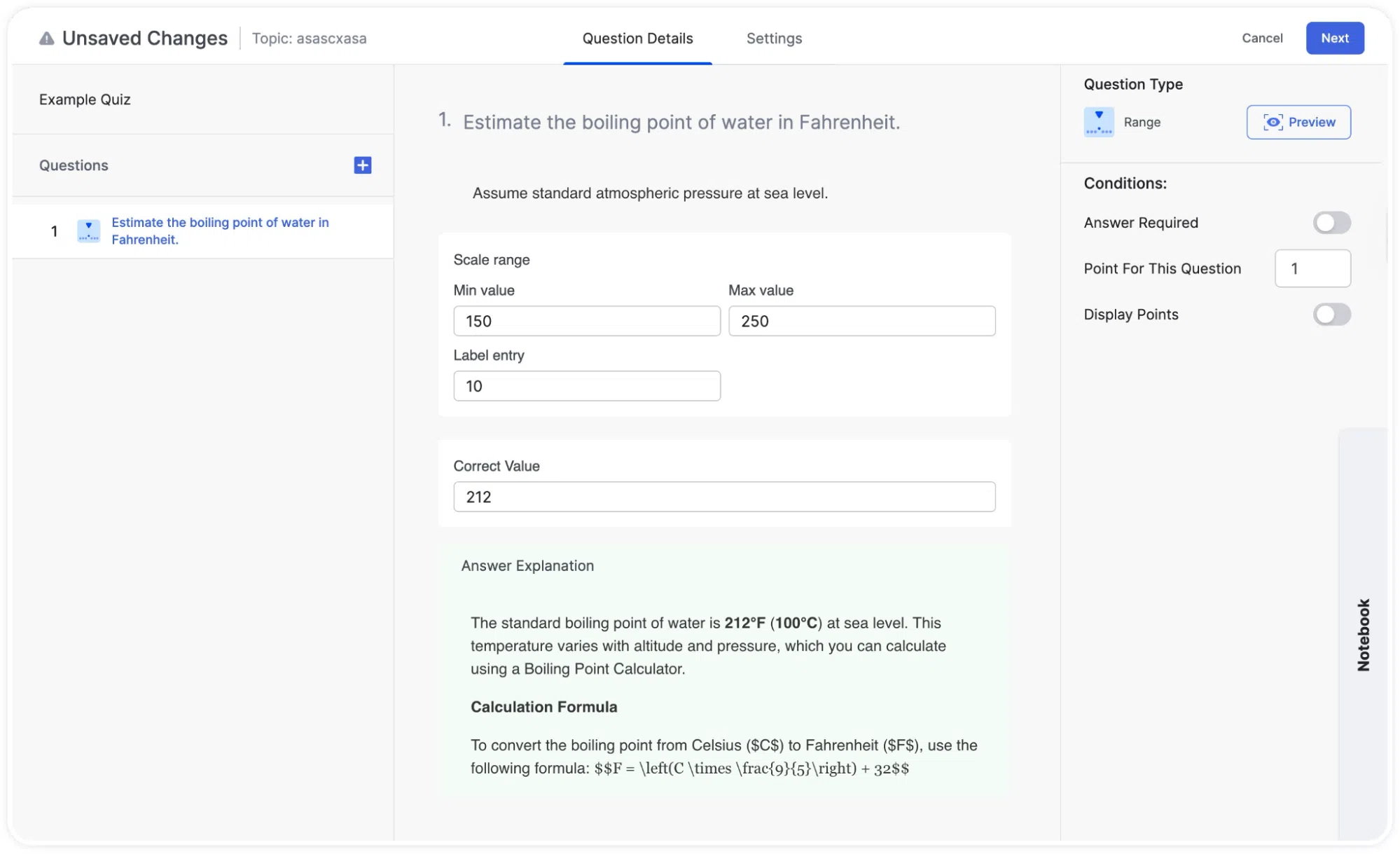Click the answer explanation text area
1400x854 pixels.
724,695
